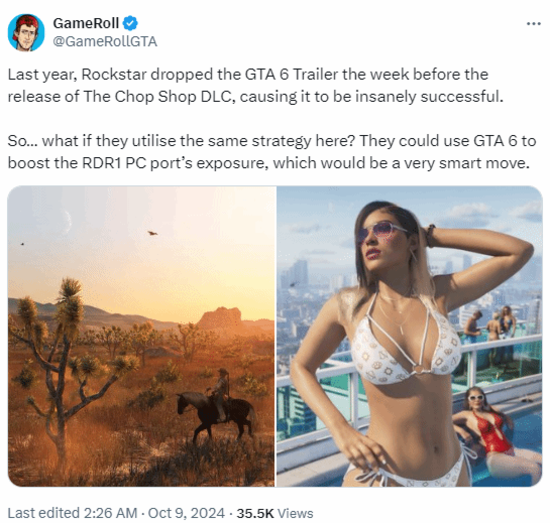Click tweet paragraph about RDR1 PC port
Screen dimensions: 550x523
pyautogui.click(x=272, y=152)
